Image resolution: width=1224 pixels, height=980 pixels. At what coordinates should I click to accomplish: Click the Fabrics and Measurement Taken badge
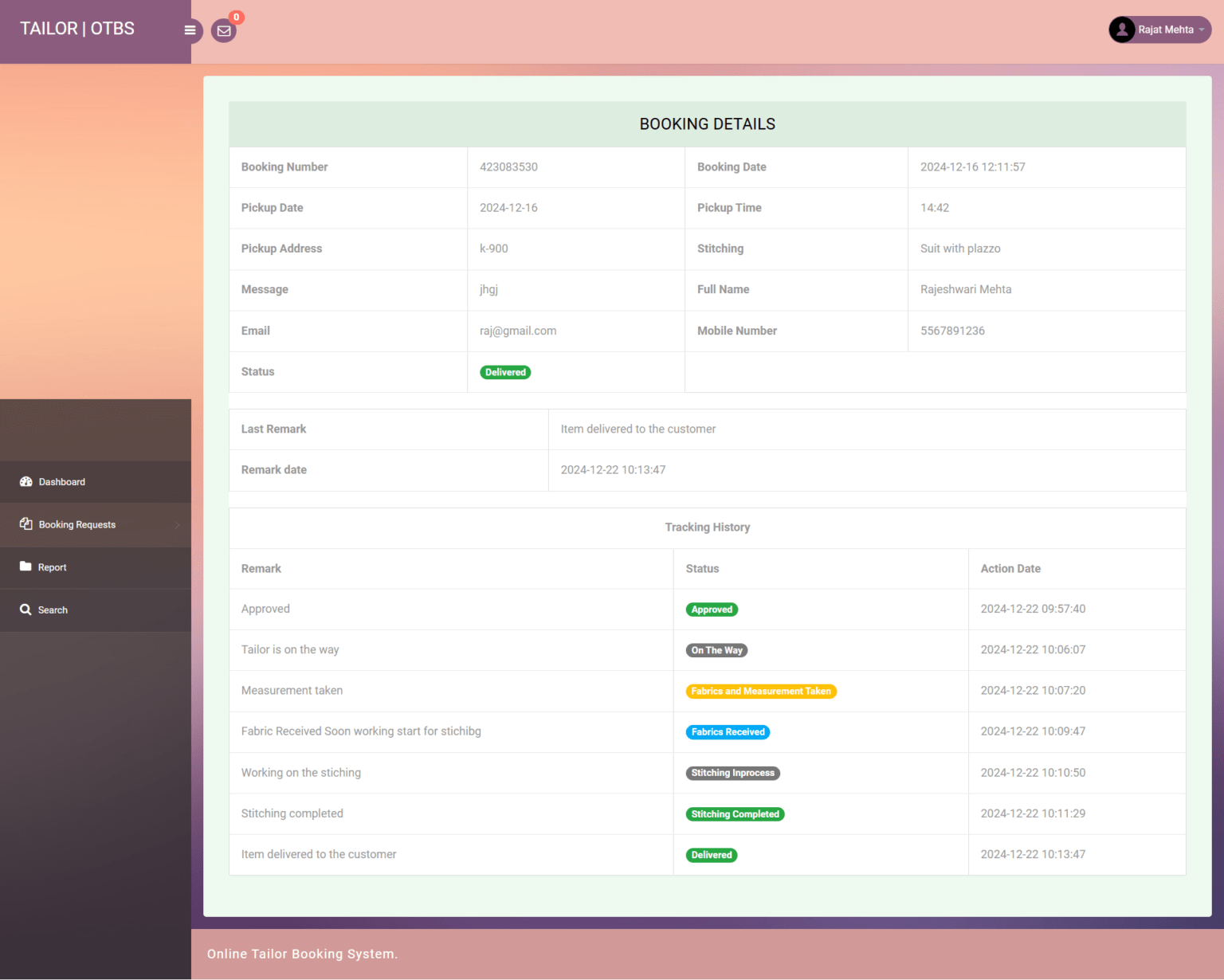760,691
